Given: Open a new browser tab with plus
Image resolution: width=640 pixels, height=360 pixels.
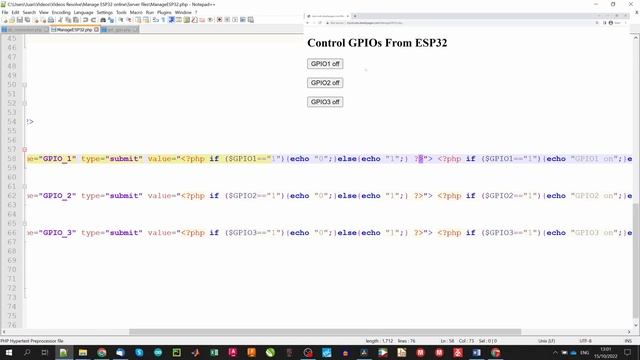Looking at the screenshot, I should coord(355,16).
